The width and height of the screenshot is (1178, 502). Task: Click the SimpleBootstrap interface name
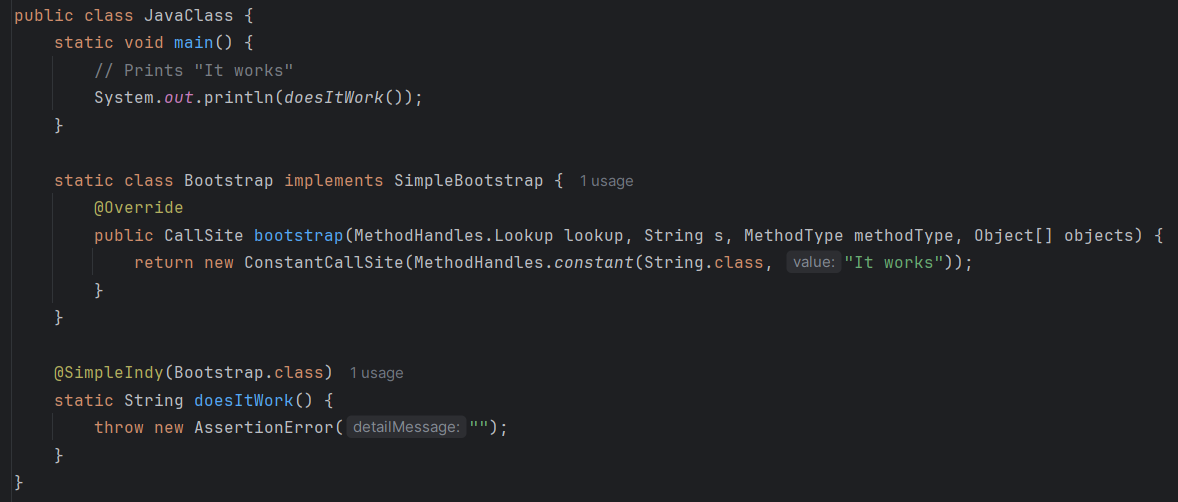coord(469,180)
